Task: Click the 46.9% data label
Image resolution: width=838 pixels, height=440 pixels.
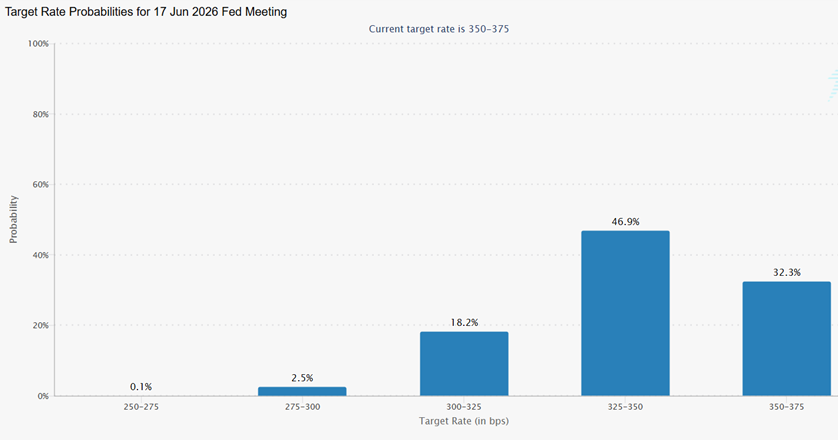Action: click(625, 221)
